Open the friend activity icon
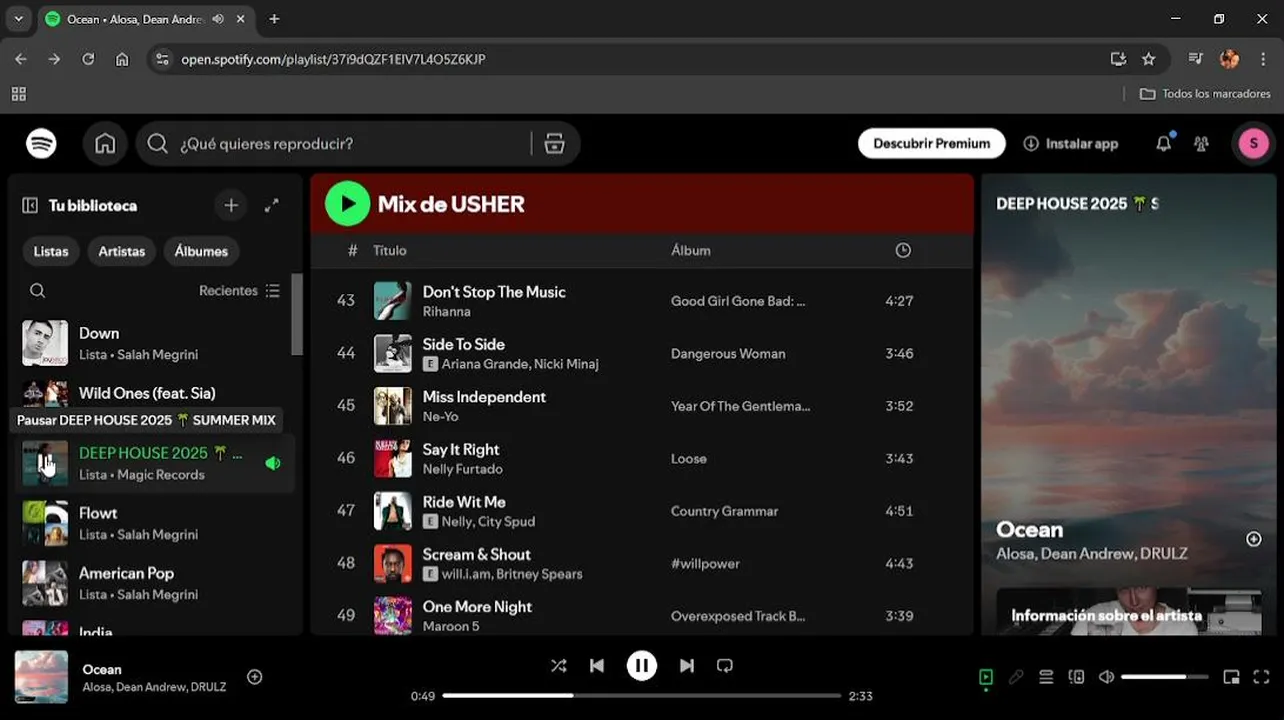This screenshot has height=720, width=1284. [x=1201, y=144]
